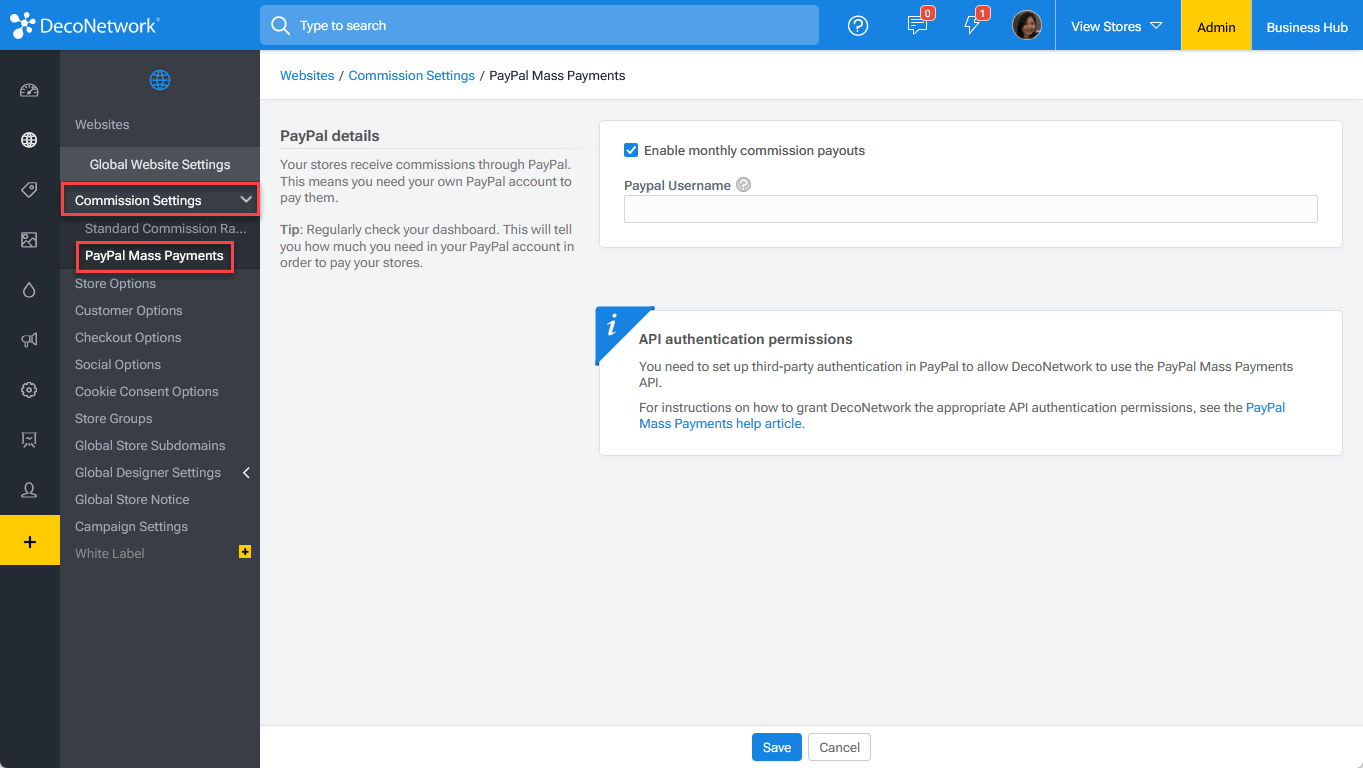Open the user profile avatar in top bar
The width and height of the screenshot is (1363, 768).
tap(1027, 25)
